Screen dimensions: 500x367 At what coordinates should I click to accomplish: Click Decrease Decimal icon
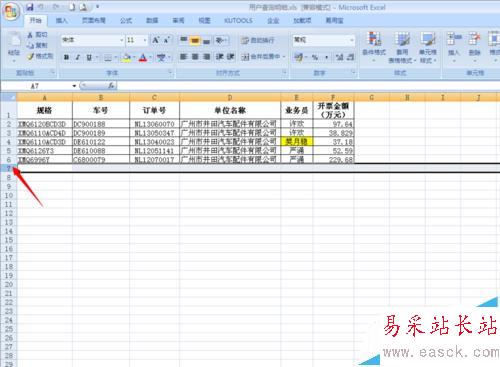coord(350,57)
